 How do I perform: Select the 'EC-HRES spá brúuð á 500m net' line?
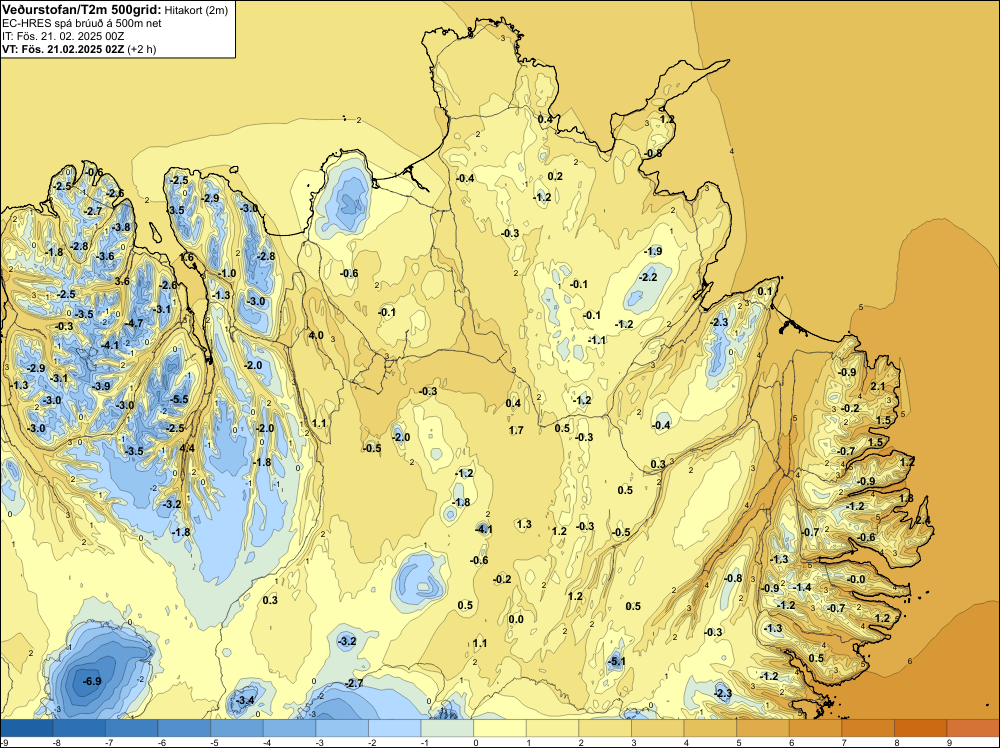click(x=82, y=24)
